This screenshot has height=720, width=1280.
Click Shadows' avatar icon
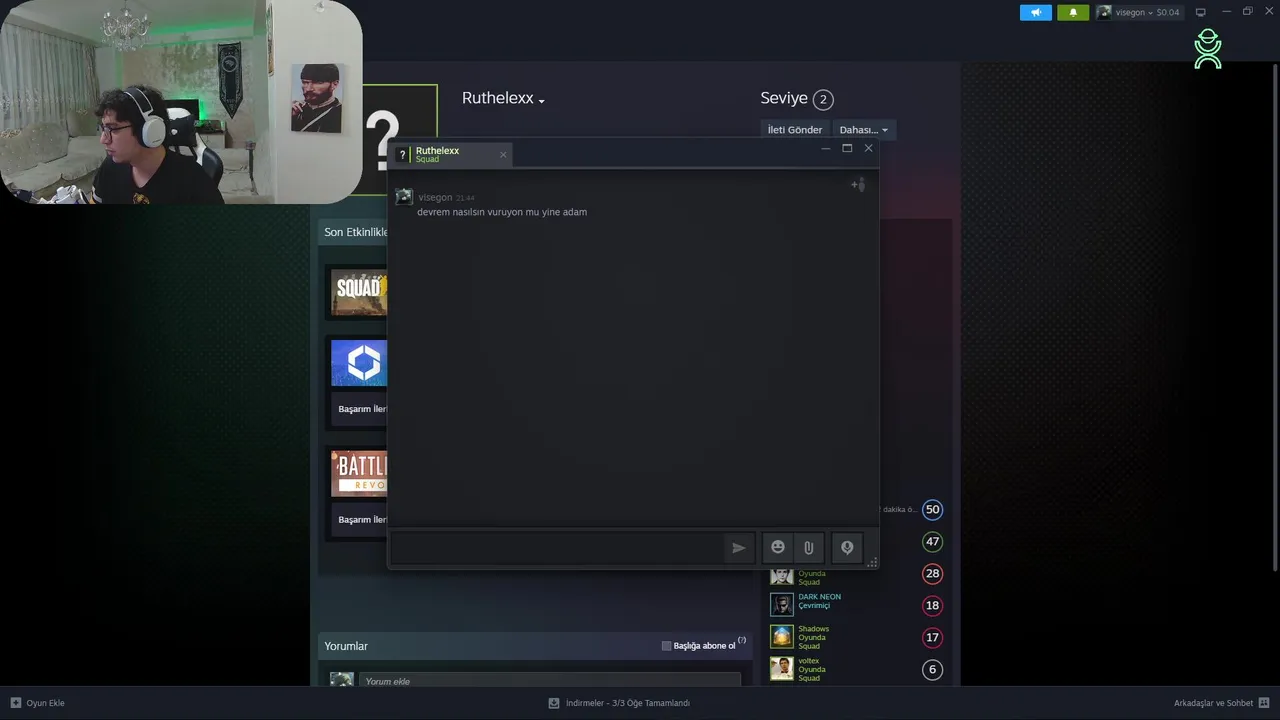[x=782, y=637]
